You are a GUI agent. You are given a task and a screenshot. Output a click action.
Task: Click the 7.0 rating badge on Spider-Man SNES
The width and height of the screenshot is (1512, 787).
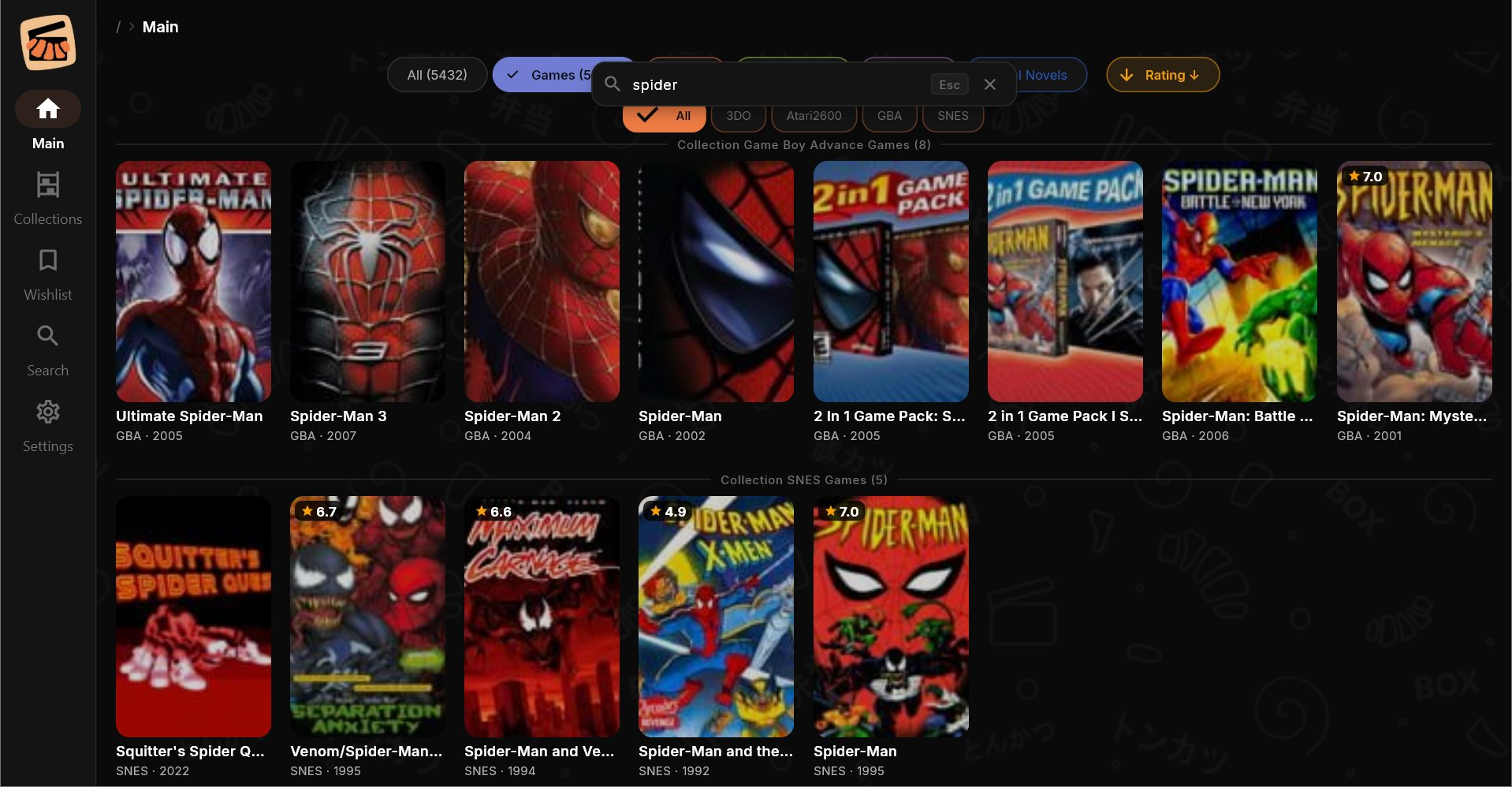[x=842, y=511]
